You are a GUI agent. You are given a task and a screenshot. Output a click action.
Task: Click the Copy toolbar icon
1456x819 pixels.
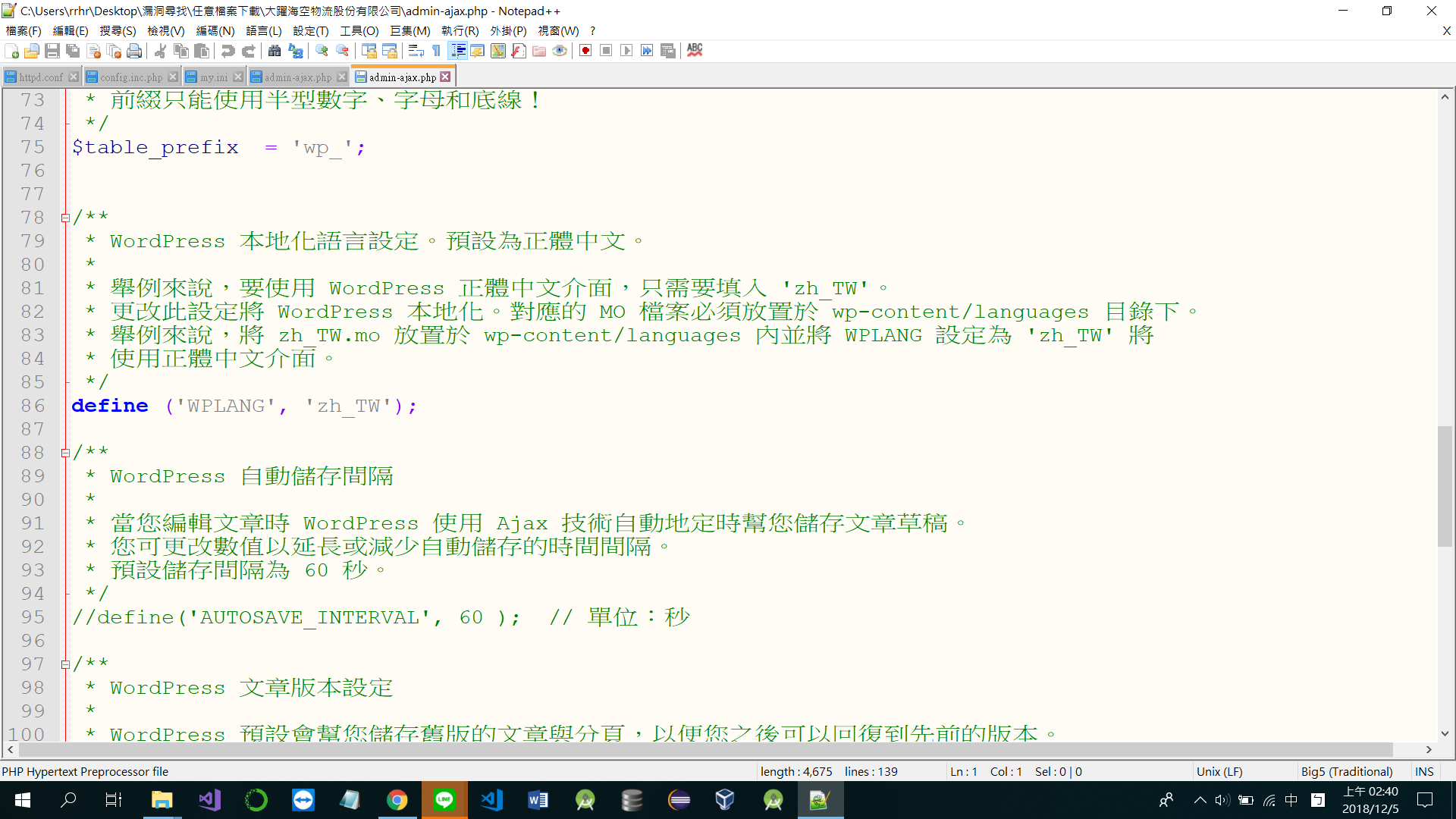pyautogui.click(x=180, y=51)
